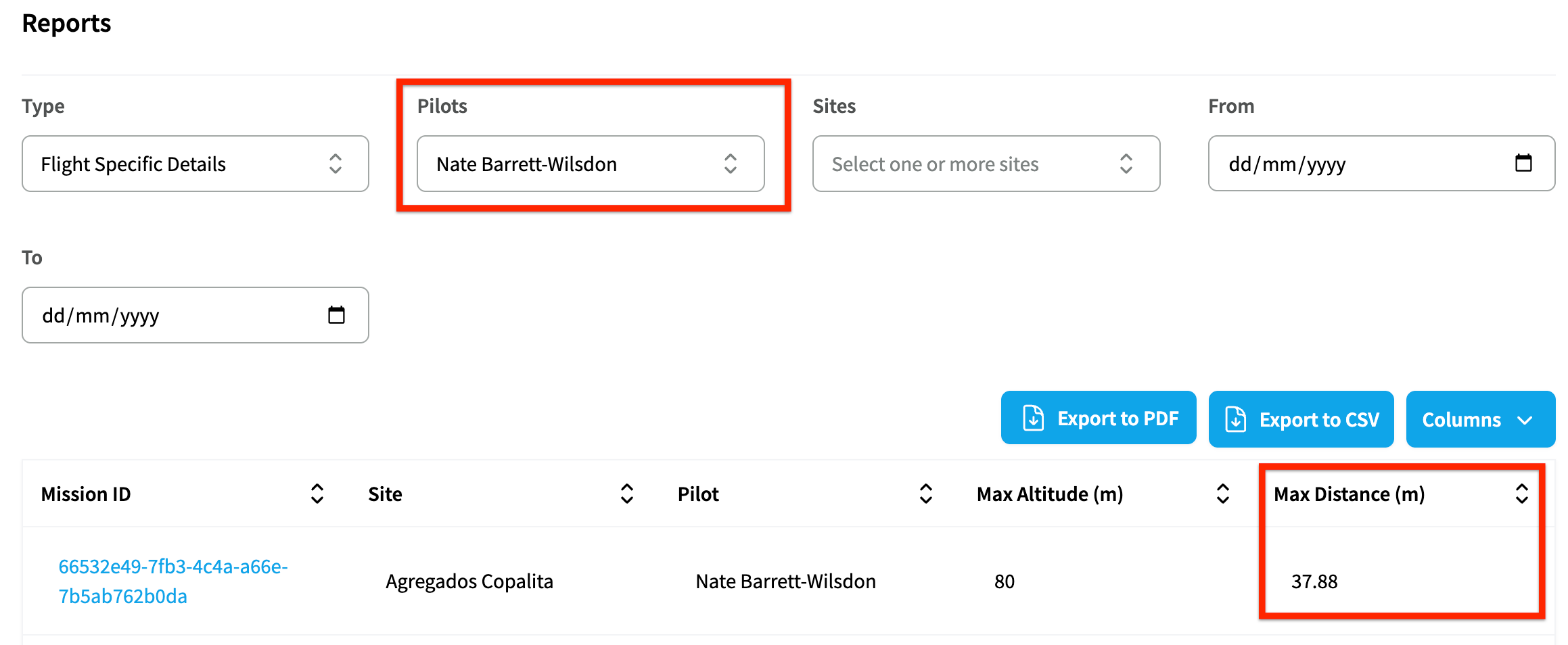
Task: Open the Columns dropdown menu
Action: pyautogui.click(x=1479, y=419)
